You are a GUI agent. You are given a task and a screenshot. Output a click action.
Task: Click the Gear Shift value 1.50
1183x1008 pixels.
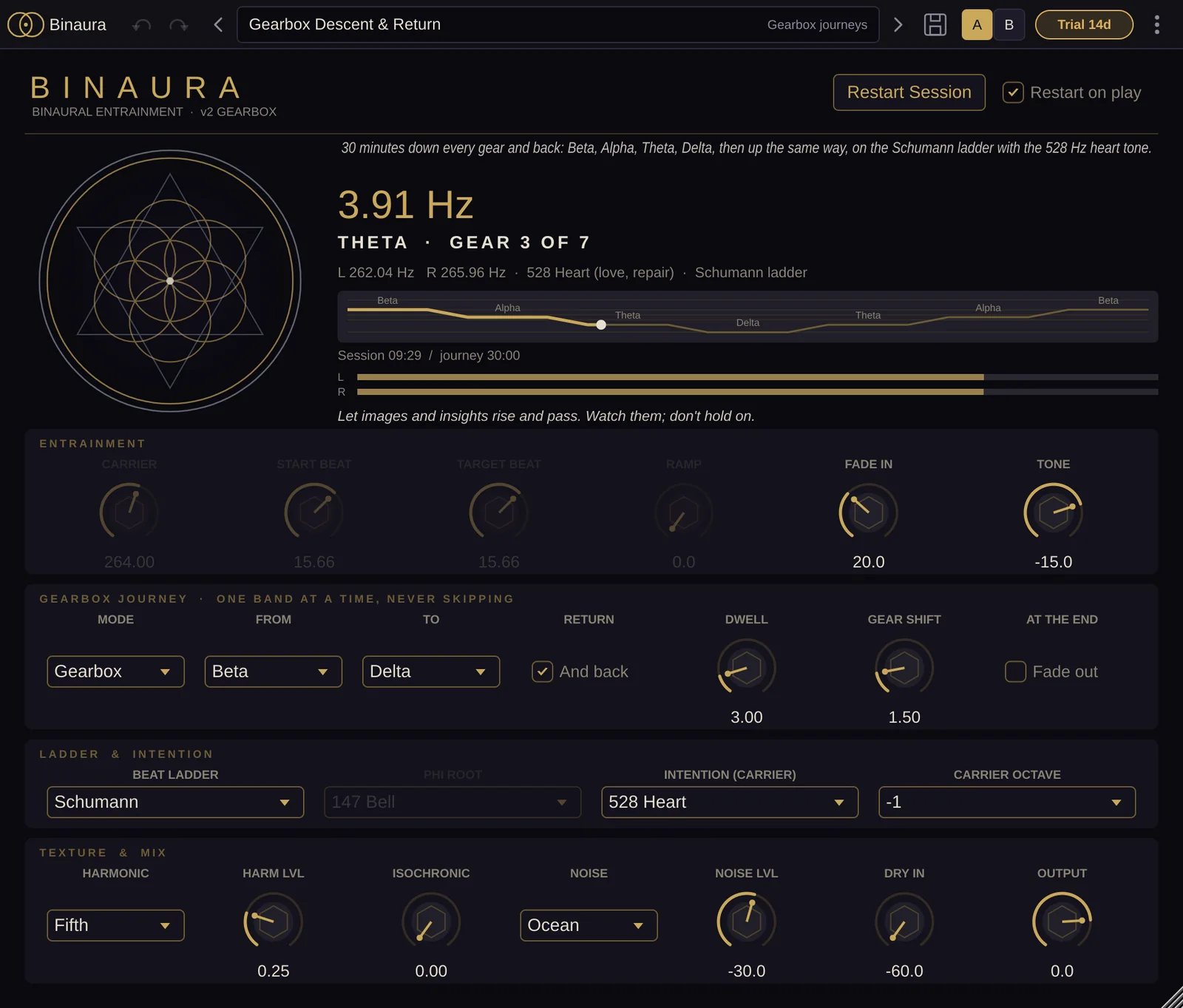coord(904,717)
